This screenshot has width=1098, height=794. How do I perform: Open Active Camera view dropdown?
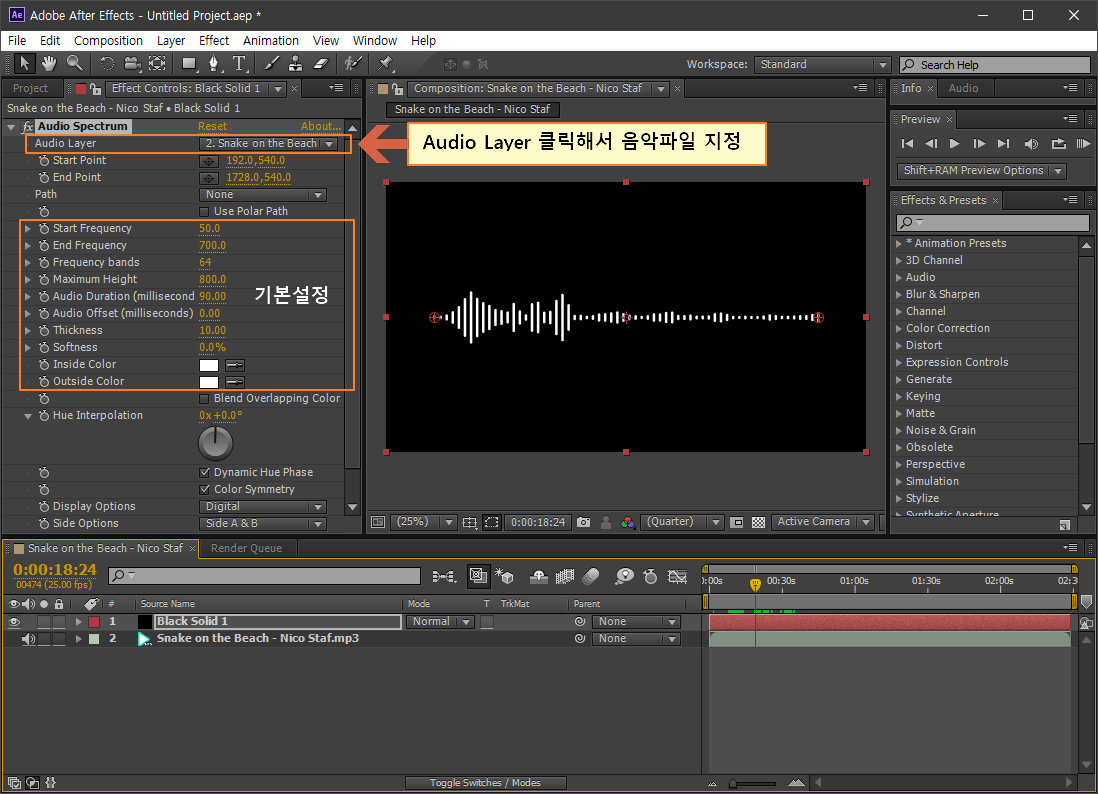(823, 522)
